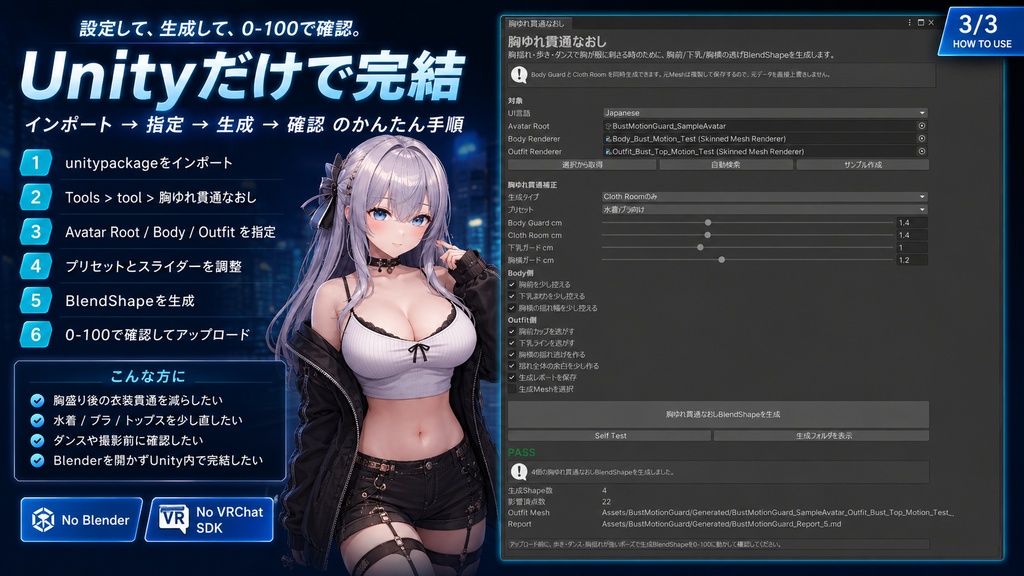Click the Unity cube icon in No Blender badge
1024x576 pixels.
tap(43, 520)
